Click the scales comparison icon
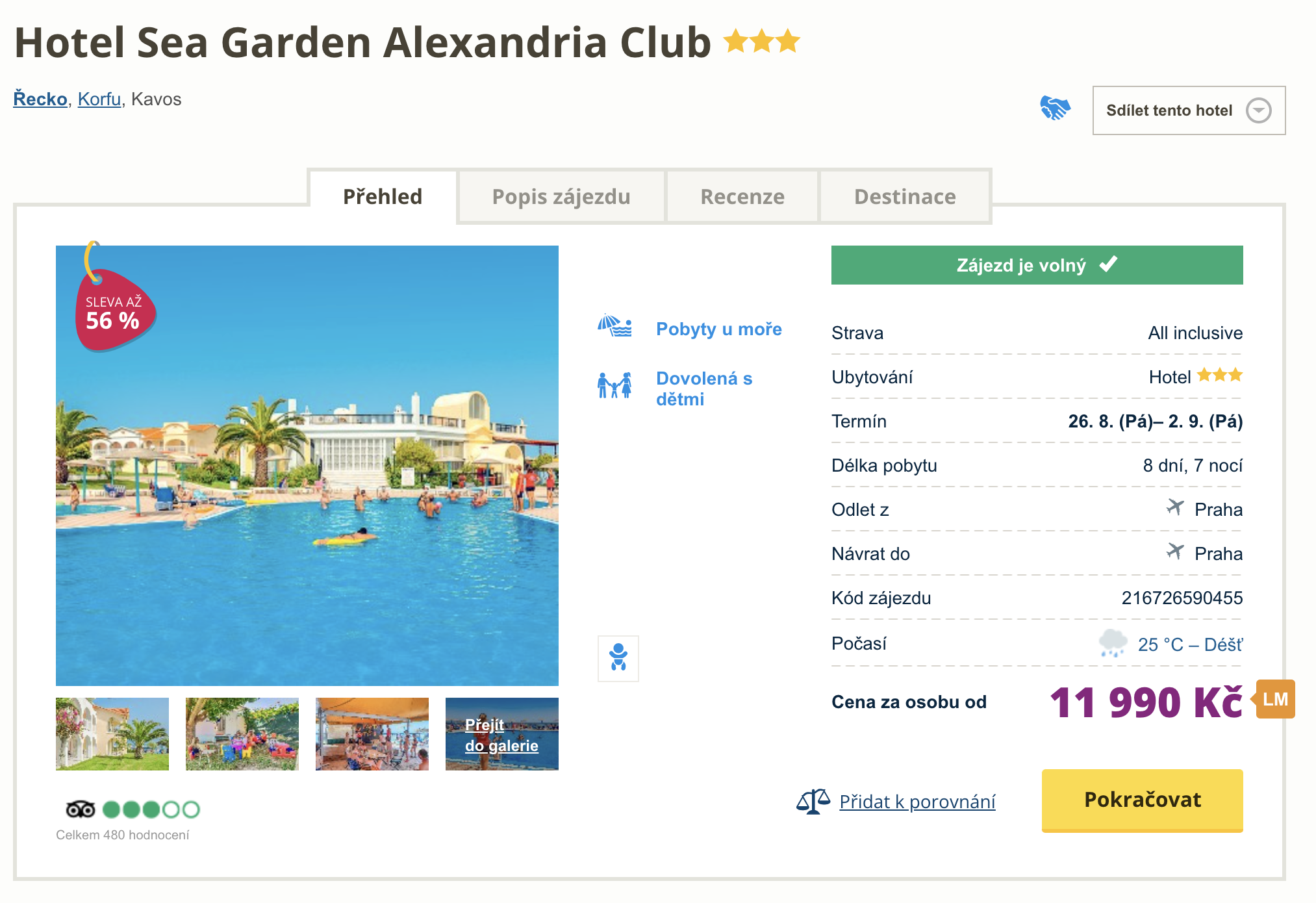 [x=813, y=802]
